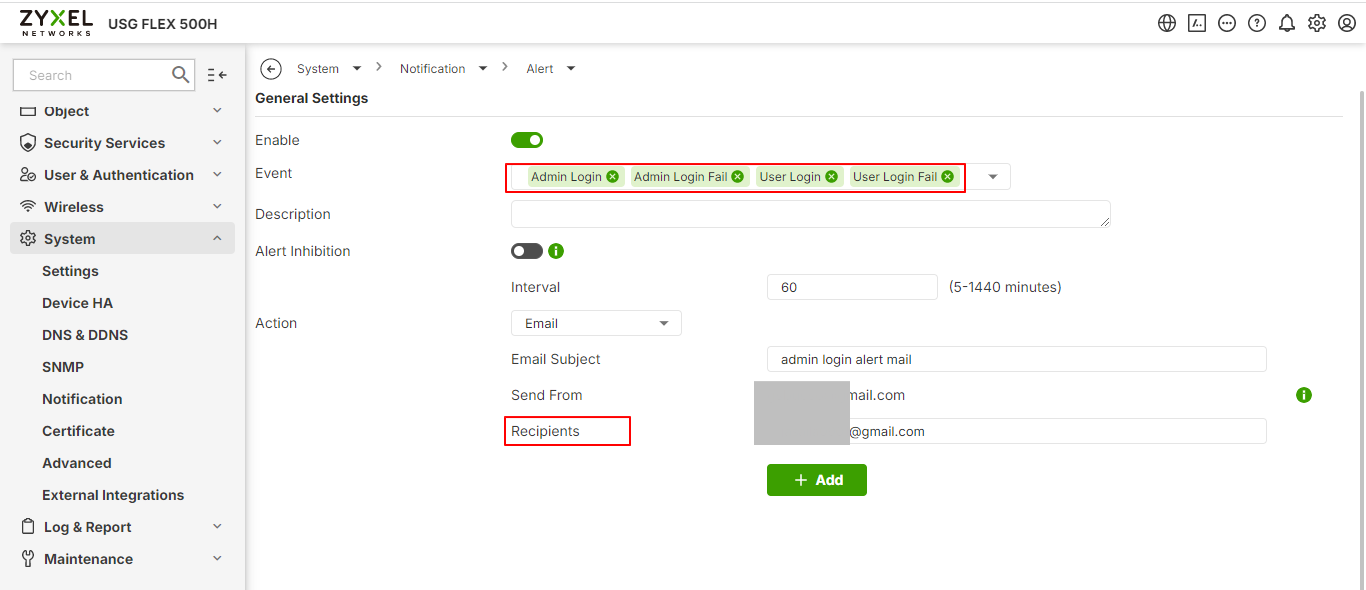
Task: Collapse the sidebar menu icon
Action: [x=217, y=75]
